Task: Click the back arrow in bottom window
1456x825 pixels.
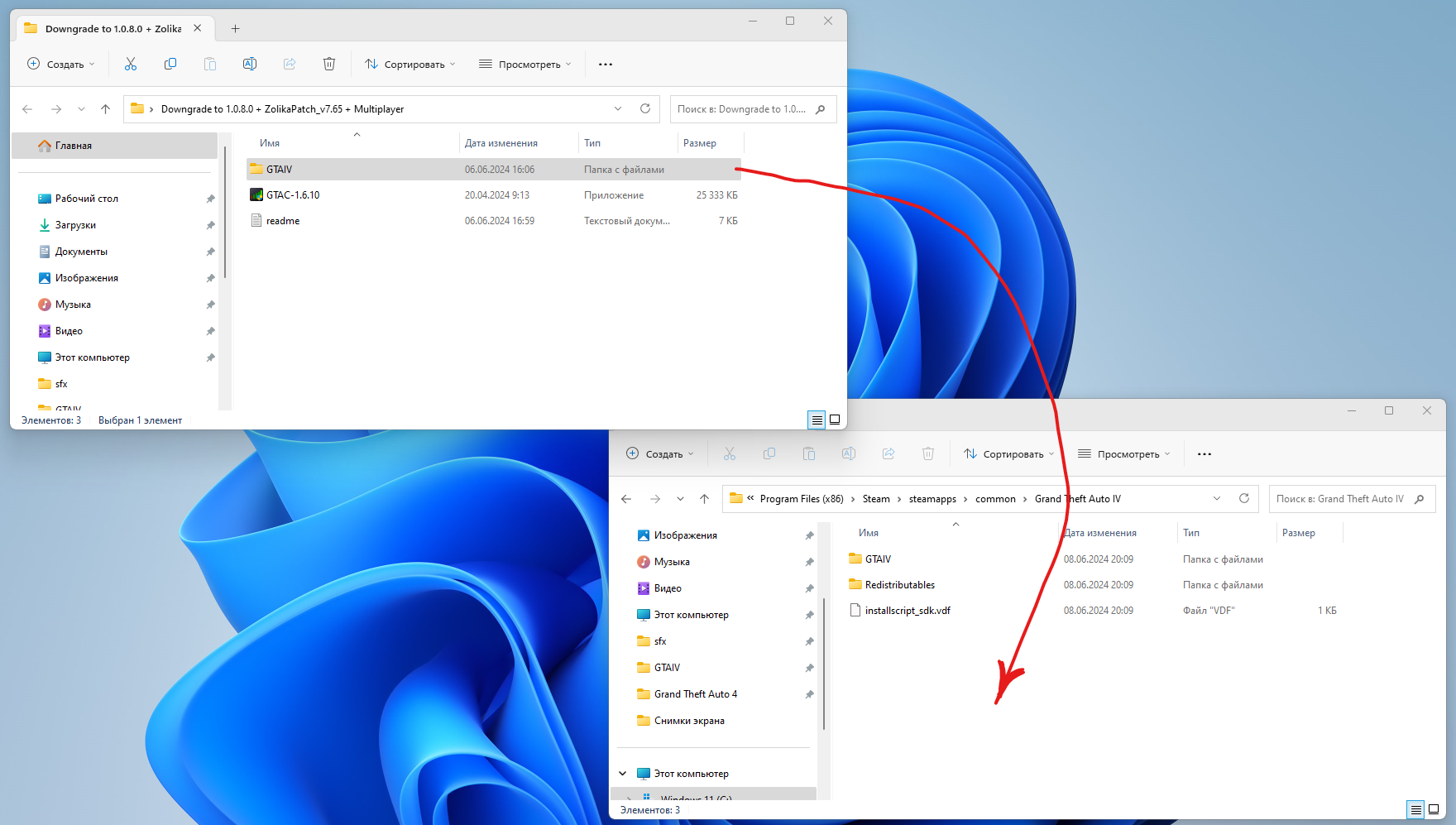Action: (x=626, y=498)
